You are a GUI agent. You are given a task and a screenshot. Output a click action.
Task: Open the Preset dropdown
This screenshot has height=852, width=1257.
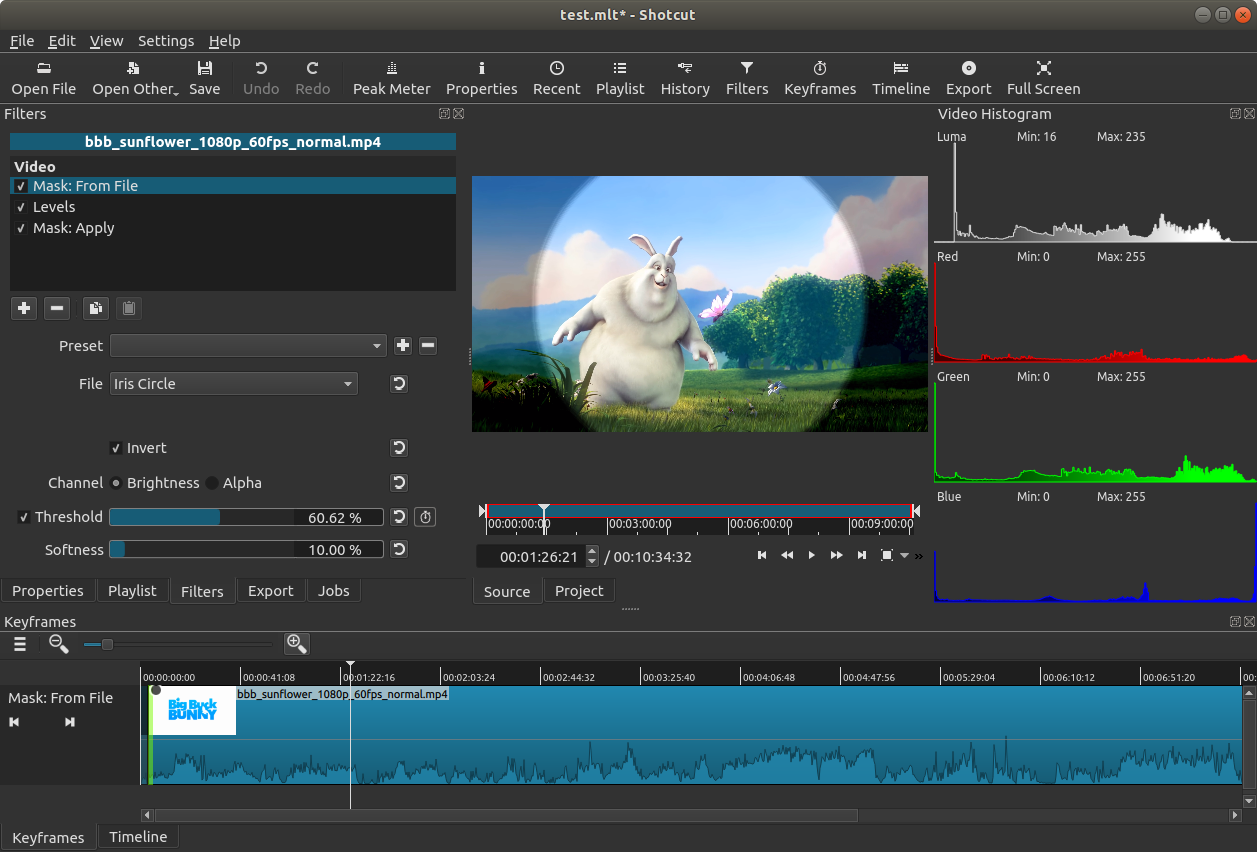coord(248,345)
